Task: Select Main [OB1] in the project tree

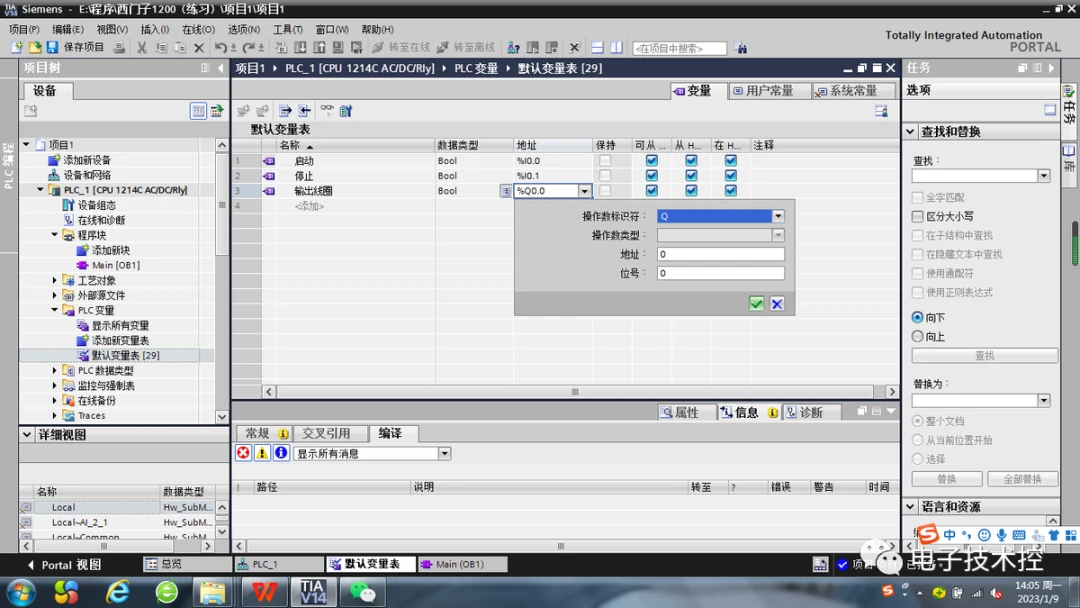Action: 116,265
